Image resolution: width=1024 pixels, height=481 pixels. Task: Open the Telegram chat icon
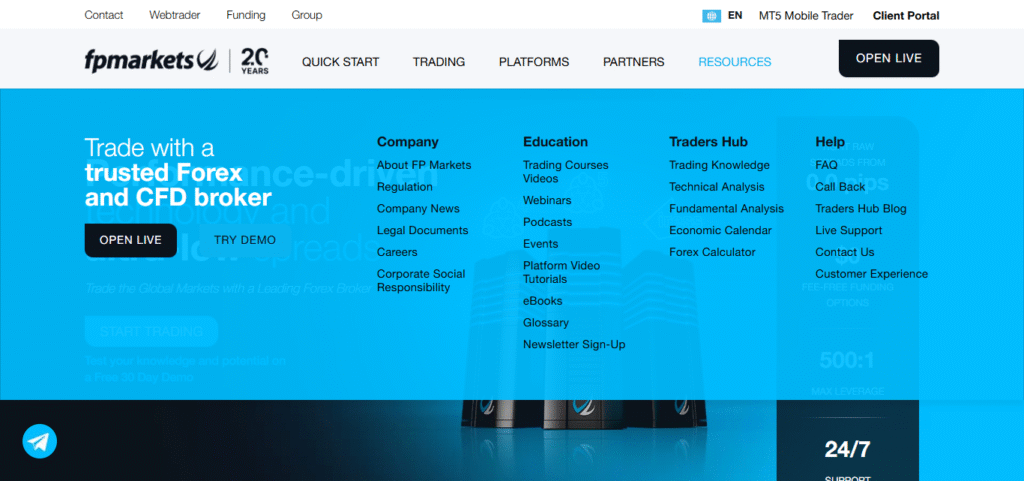tap(40, 441)
